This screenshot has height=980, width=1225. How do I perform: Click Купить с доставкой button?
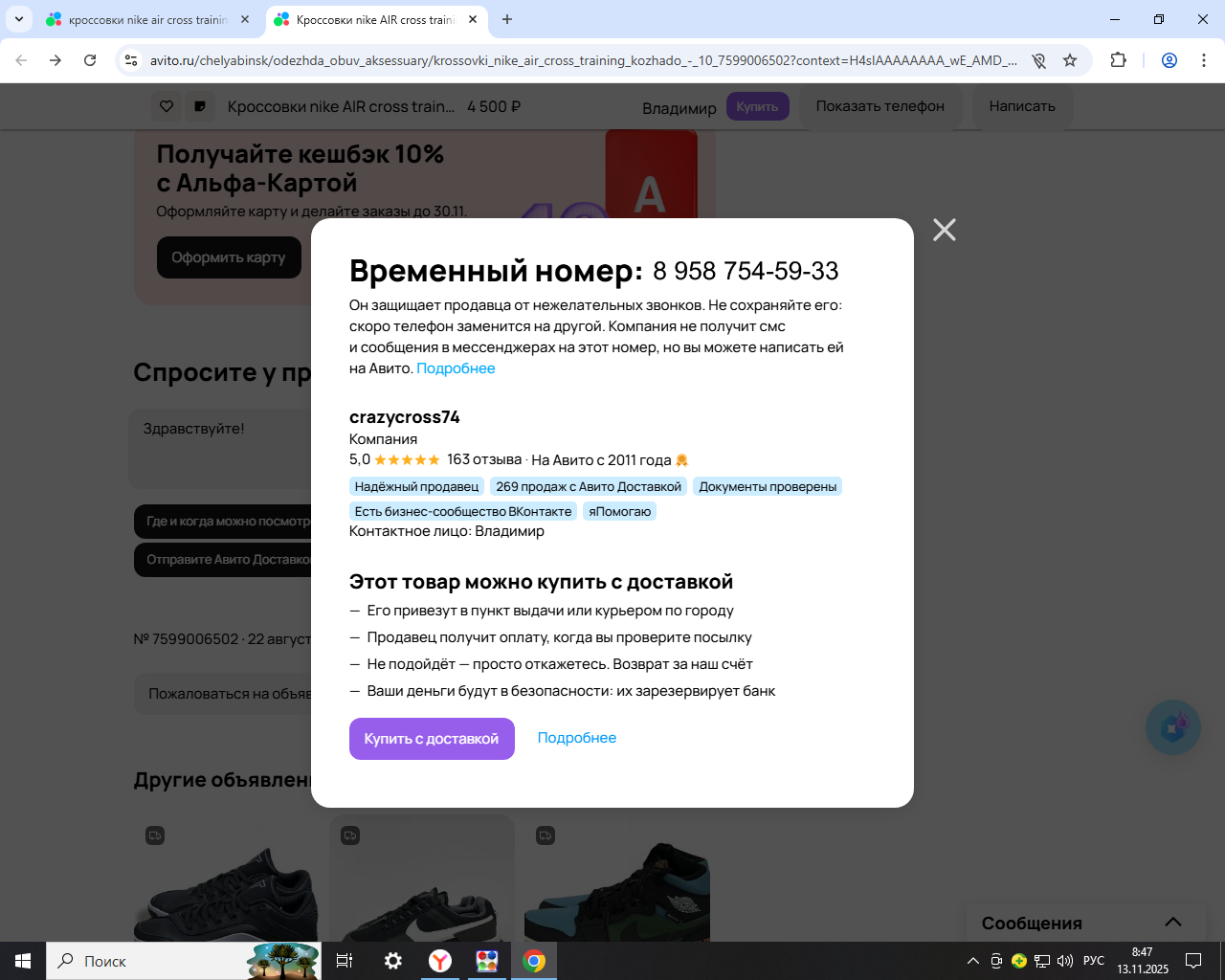click(432, 739)
